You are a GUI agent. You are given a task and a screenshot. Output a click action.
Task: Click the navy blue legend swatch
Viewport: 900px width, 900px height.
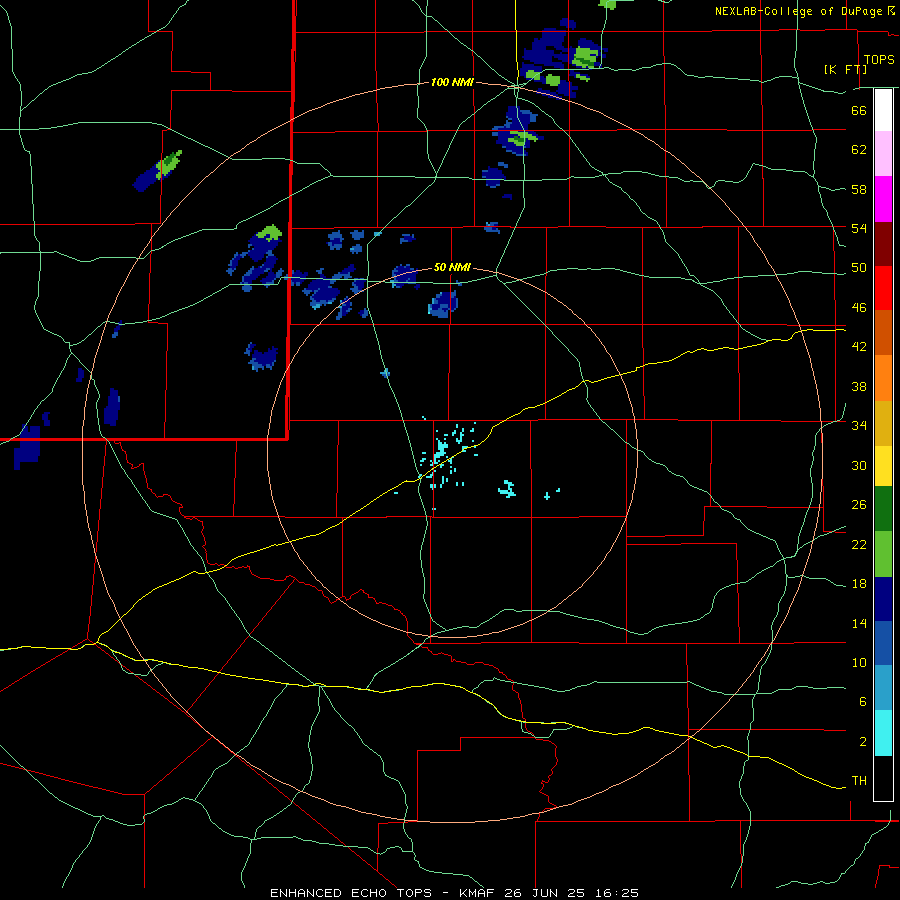(883, 599)
